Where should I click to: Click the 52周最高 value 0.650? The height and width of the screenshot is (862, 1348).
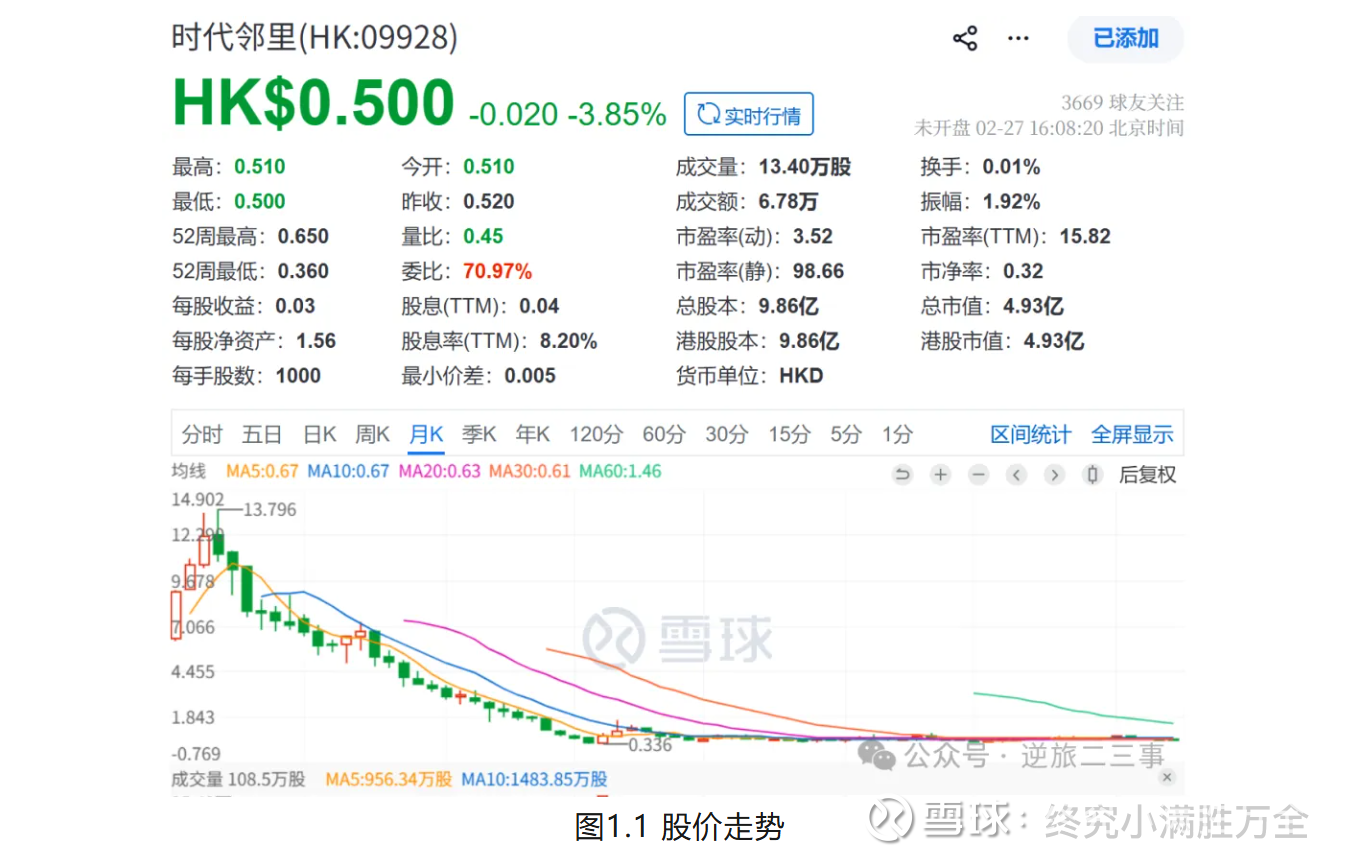[x=303, y=237]
